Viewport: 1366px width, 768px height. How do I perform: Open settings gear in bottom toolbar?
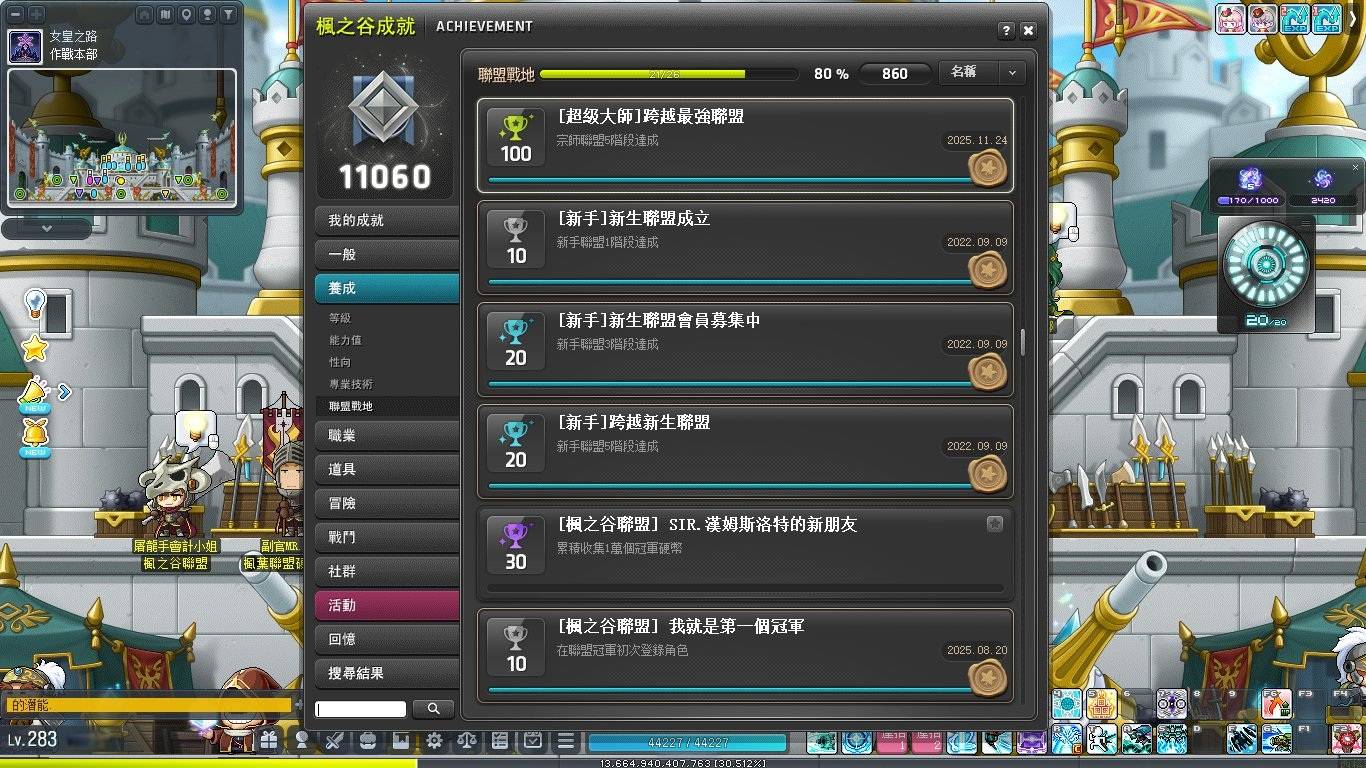[x=434, y=741]
